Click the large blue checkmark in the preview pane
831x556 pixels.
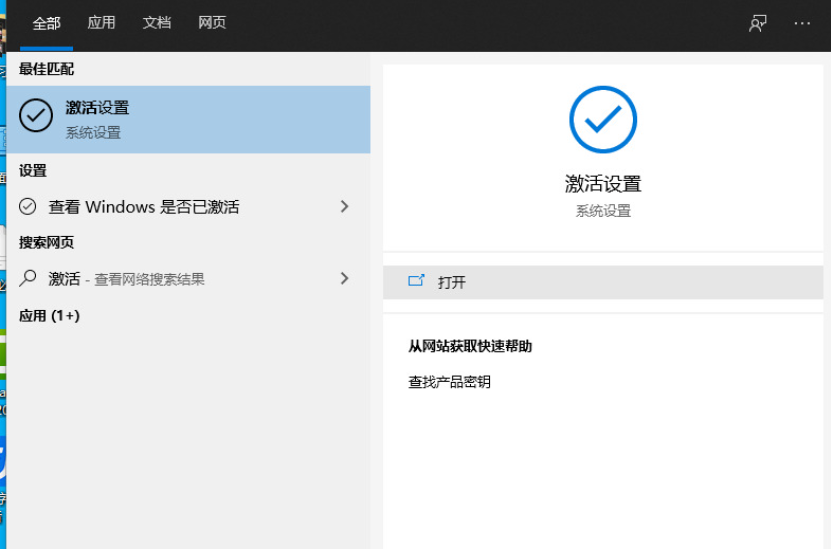[603, 120]
